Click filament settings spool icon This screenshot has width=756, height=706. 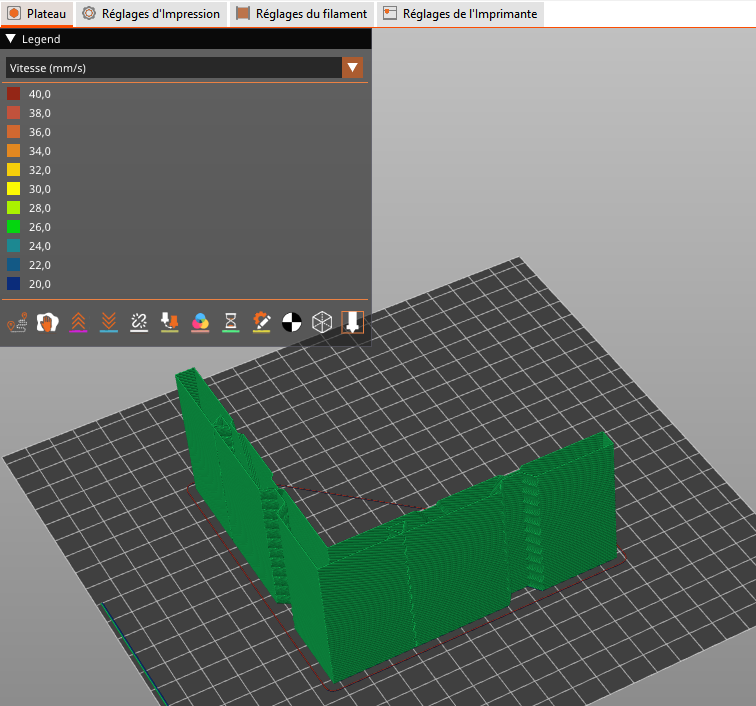tap(243, 14)
